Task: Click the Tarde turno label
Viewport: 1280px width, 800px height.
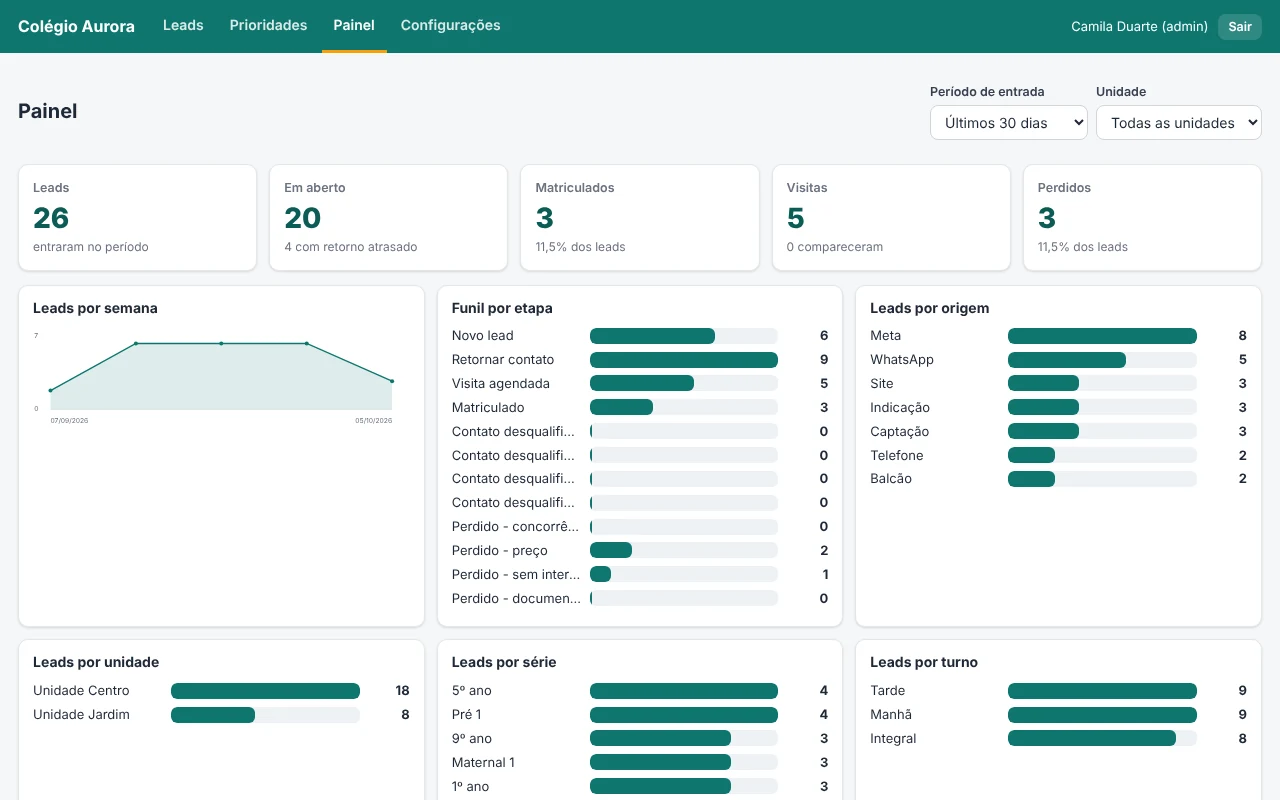Action: point(888,691)
